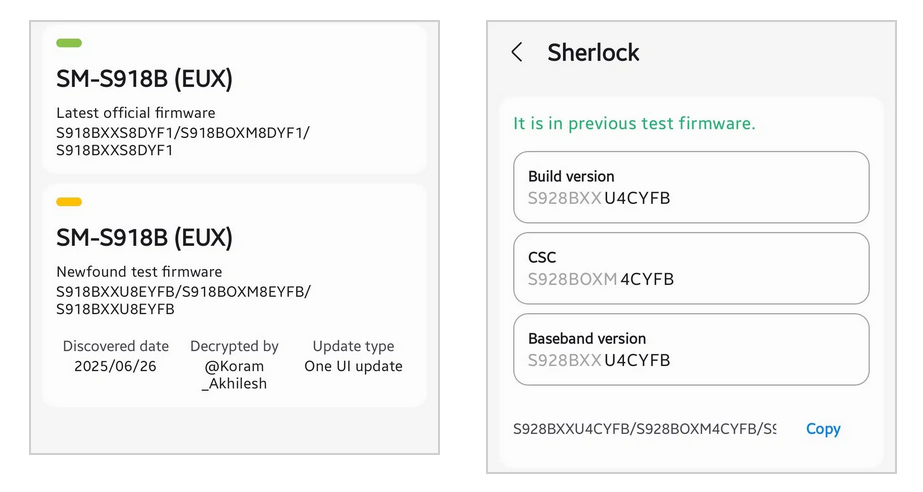Click the top SM-S918B (EUX) heading
Screen dimensions: 923x492
[x=144, y=79]
